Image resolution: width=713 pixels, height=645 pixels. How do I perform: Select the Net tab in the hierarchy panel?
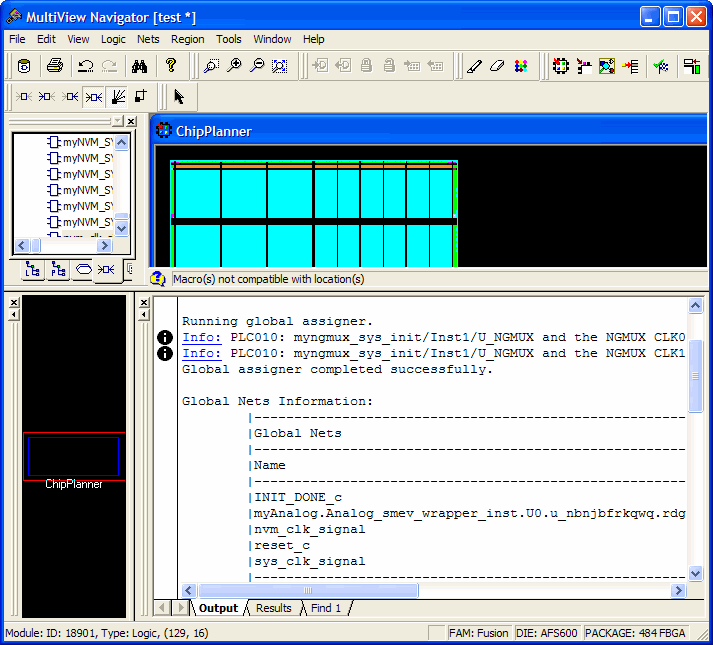pos(106,270)
